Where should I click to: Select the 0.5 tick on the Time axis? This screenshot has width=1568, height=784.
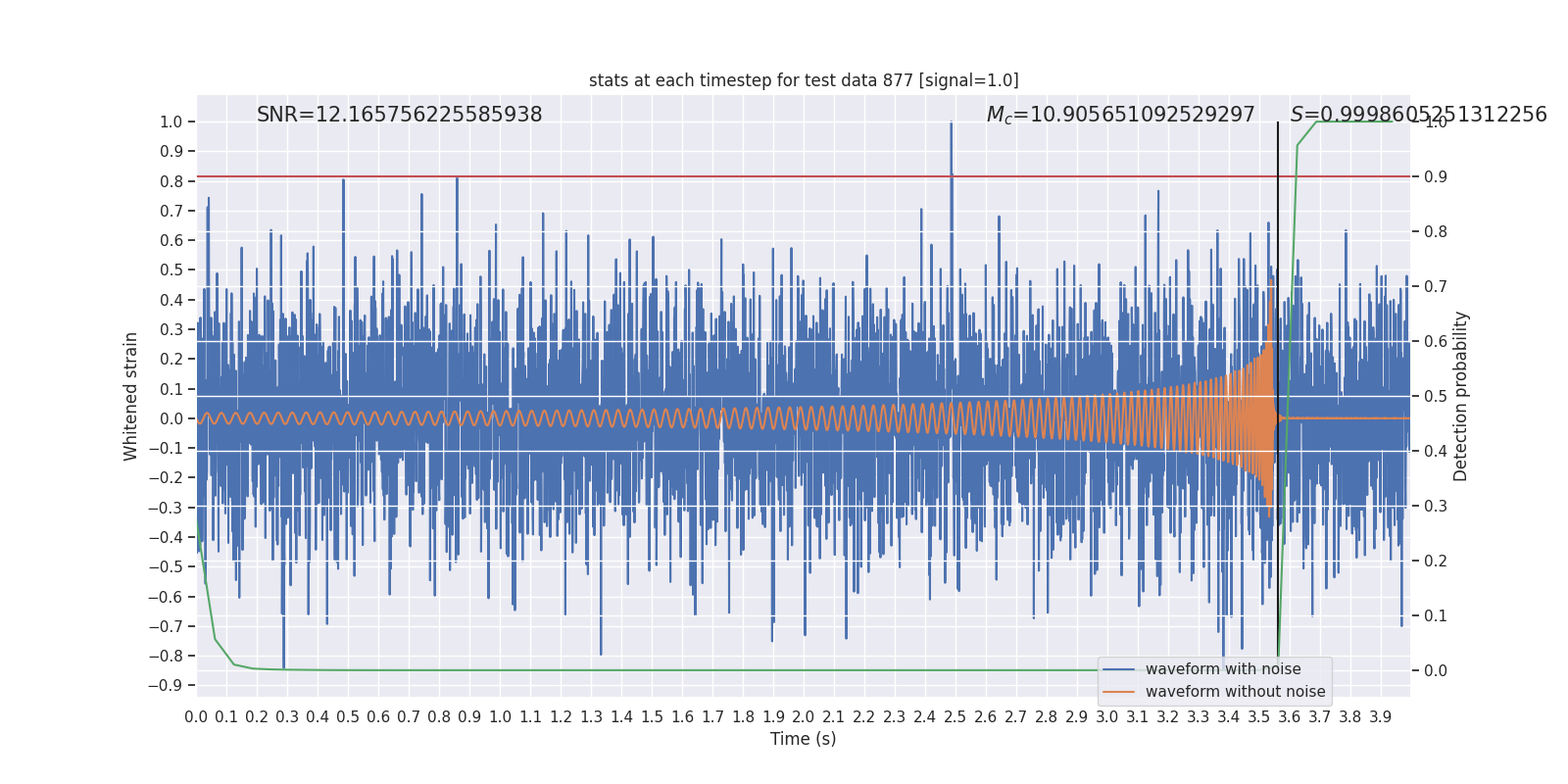tap(348, 717)
